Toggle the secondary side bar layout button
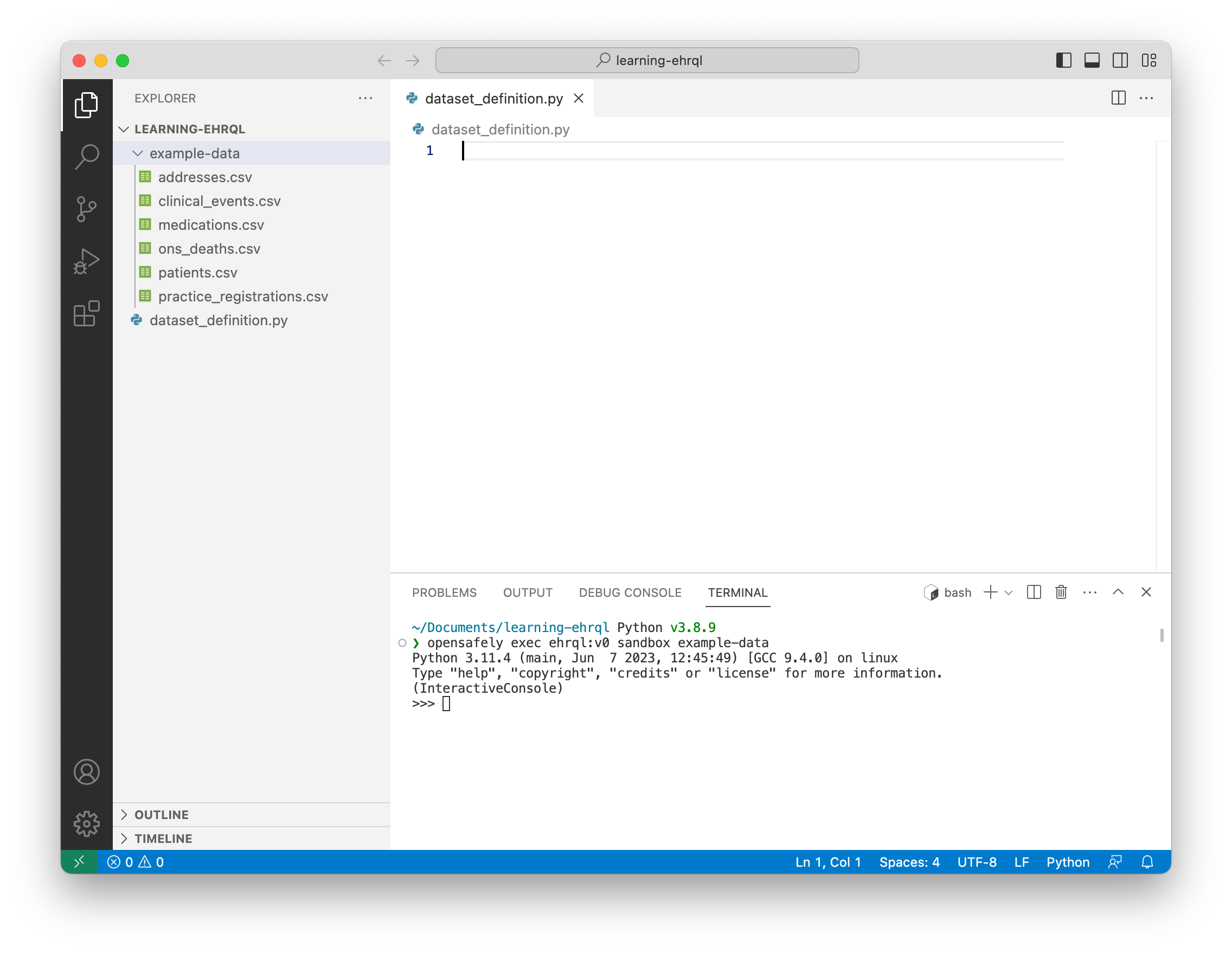The width and height of the screenshot is (1232, 954). point(1120,60)
